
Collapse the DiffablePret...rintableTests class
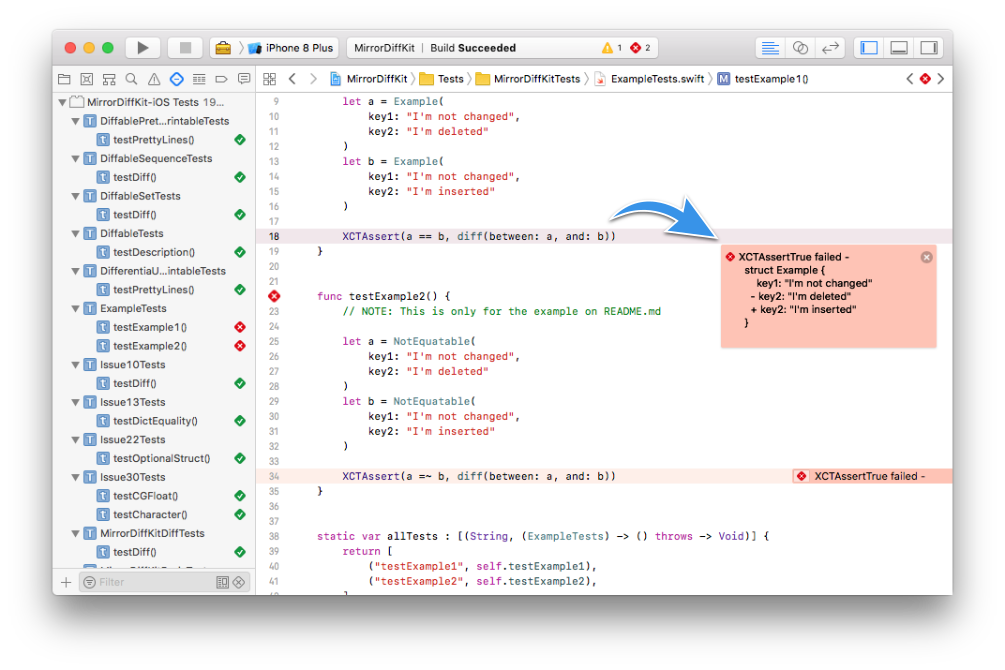75,121
